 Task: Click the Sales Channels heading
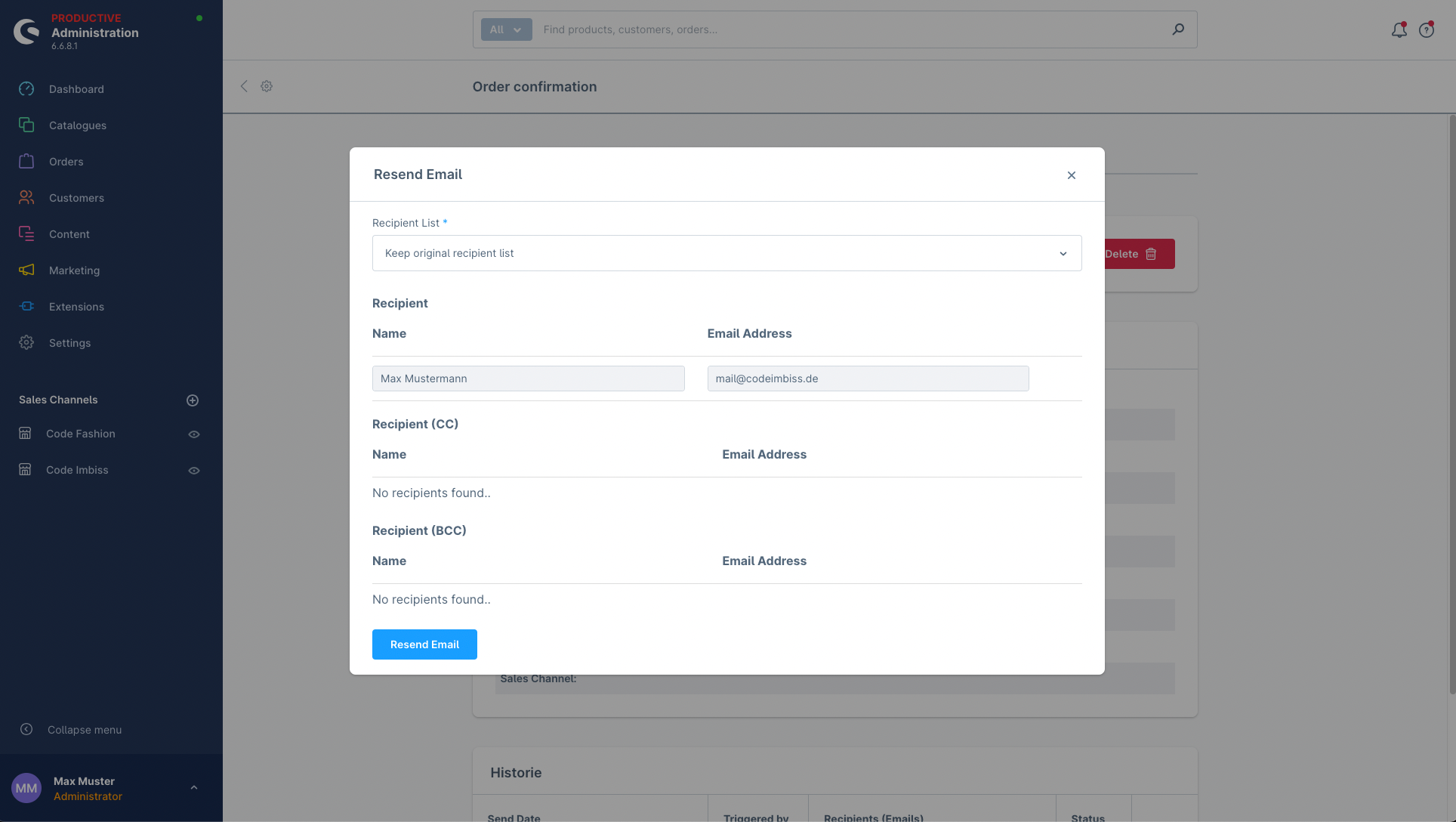click(x=58, y=400)
